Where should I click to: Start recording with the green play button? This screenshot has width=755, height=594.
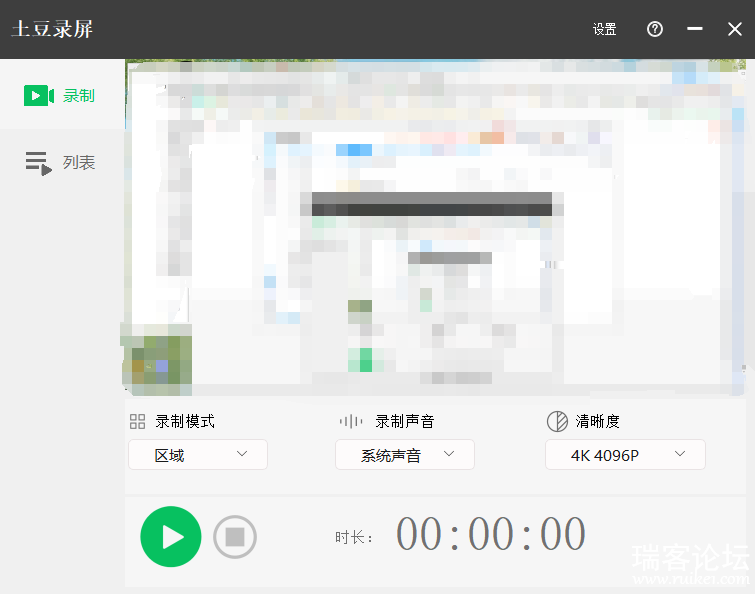click(x=170, y=536)
